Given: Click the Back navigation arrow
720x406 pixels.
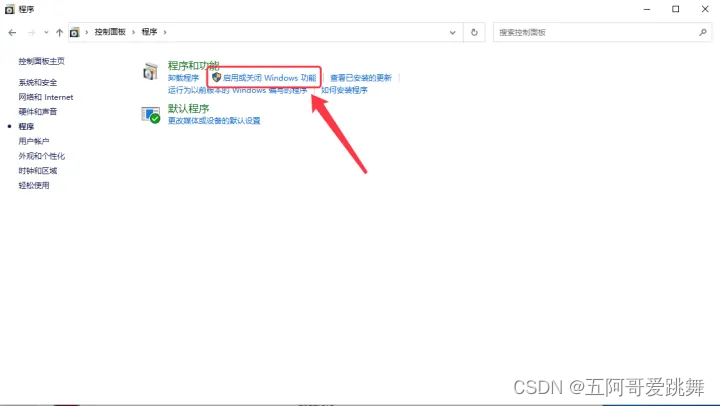Looking at the screenshot, I should 12,32.
